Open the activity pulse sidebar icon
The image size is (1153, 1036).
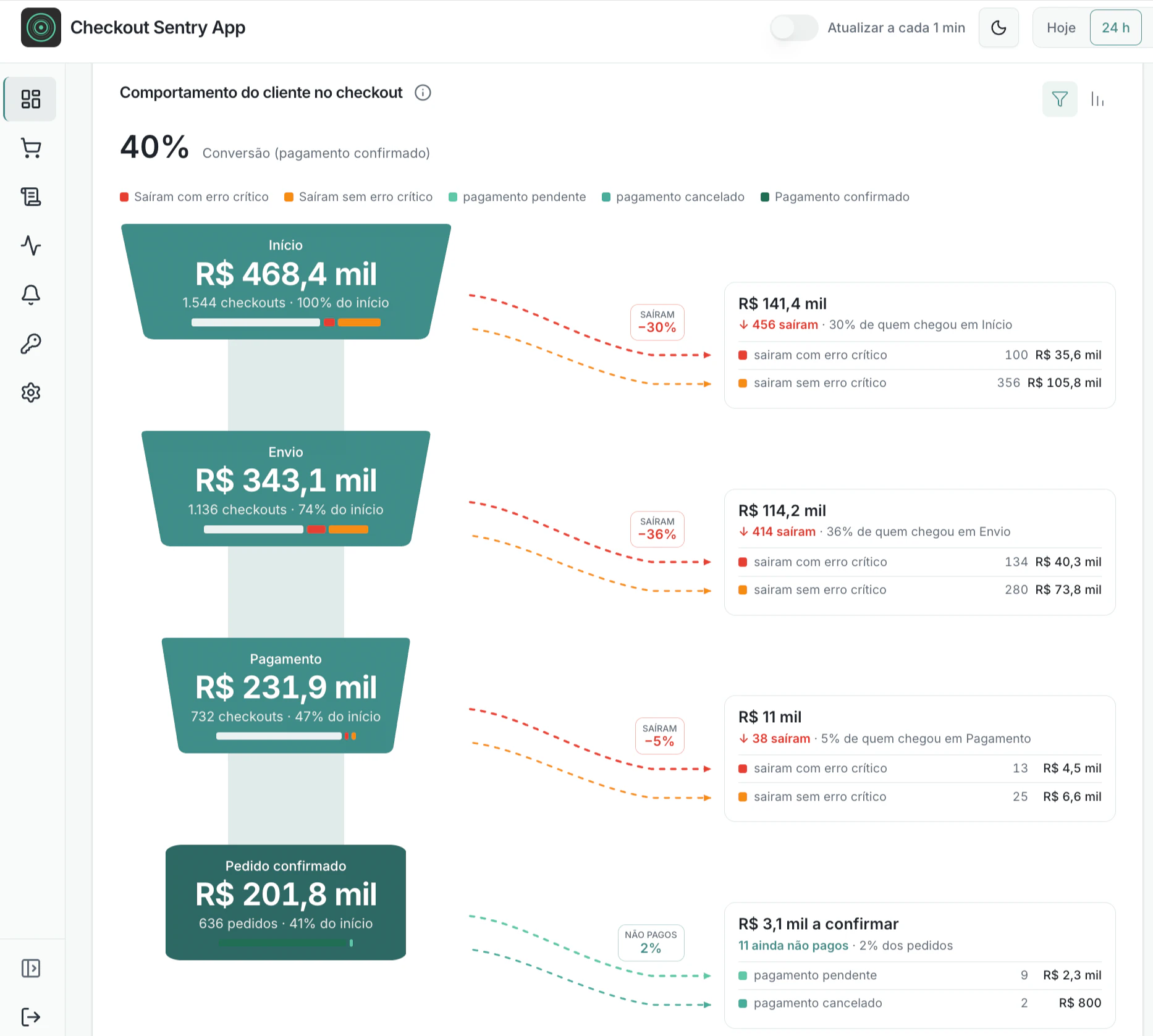tap(31, 246)
